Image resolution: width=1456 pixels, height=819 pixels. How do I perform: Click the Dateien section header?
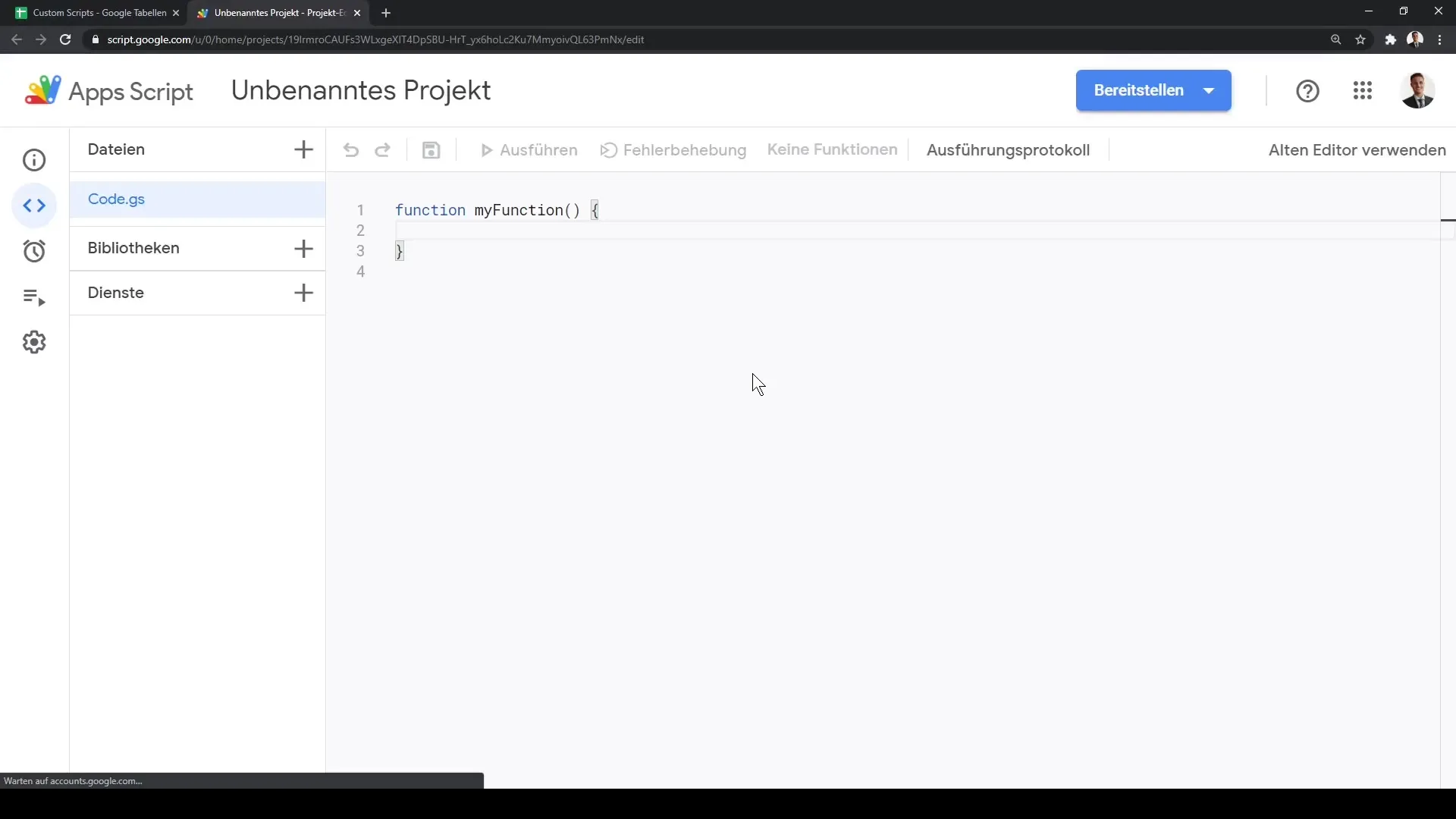[116, 149]
